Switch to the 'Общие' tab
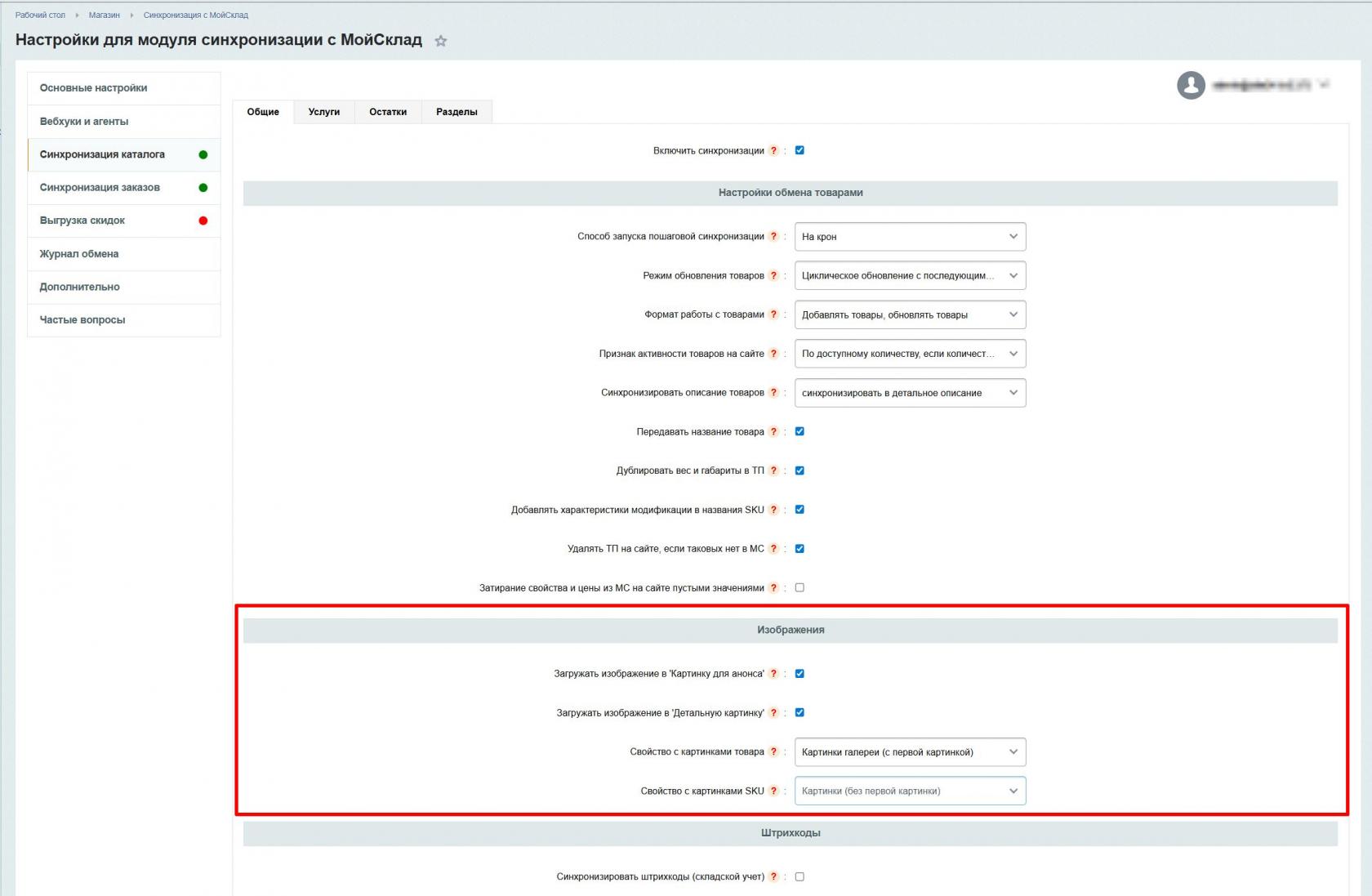1372x896 pixels. [263, 112]
